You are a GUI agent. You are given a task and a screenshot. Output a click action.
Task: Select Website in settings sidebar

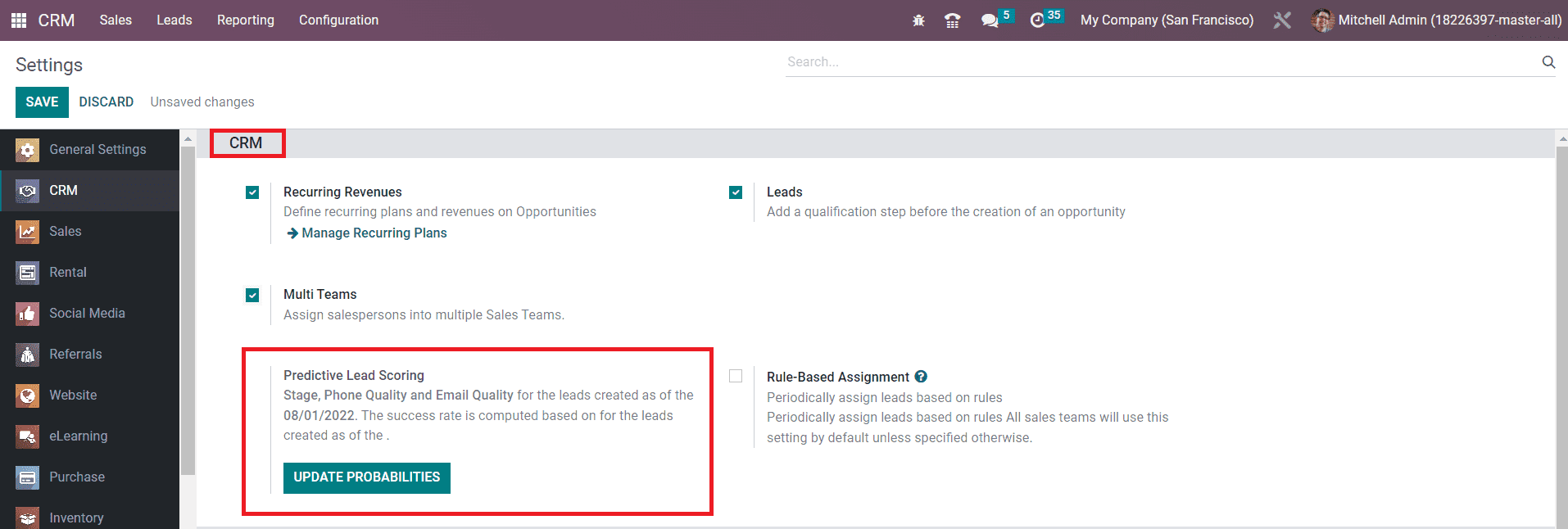tap(73, 395)
